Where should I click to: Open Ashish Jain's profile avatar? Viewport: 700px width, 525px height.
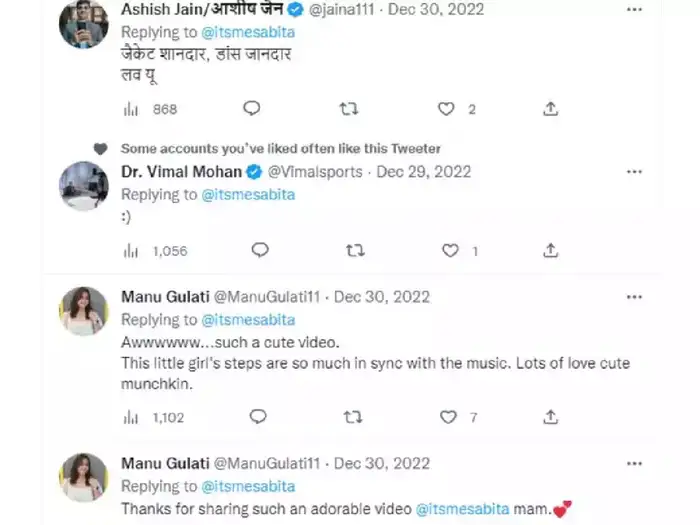(x=84, y=24)
